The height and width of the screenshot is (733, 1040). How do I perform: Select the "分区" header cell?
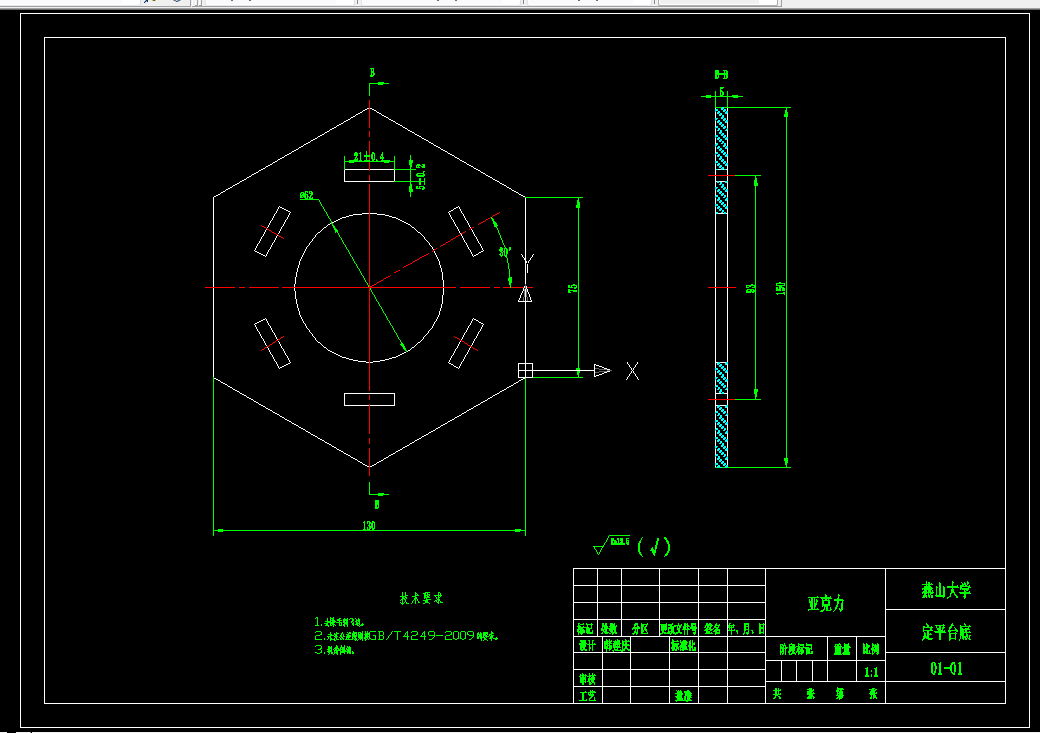pos(640,628)
